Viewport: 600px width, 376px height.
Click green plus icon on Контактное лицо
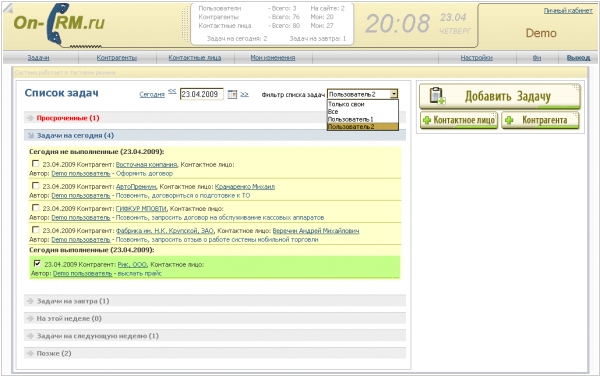(x=427, y=120)
